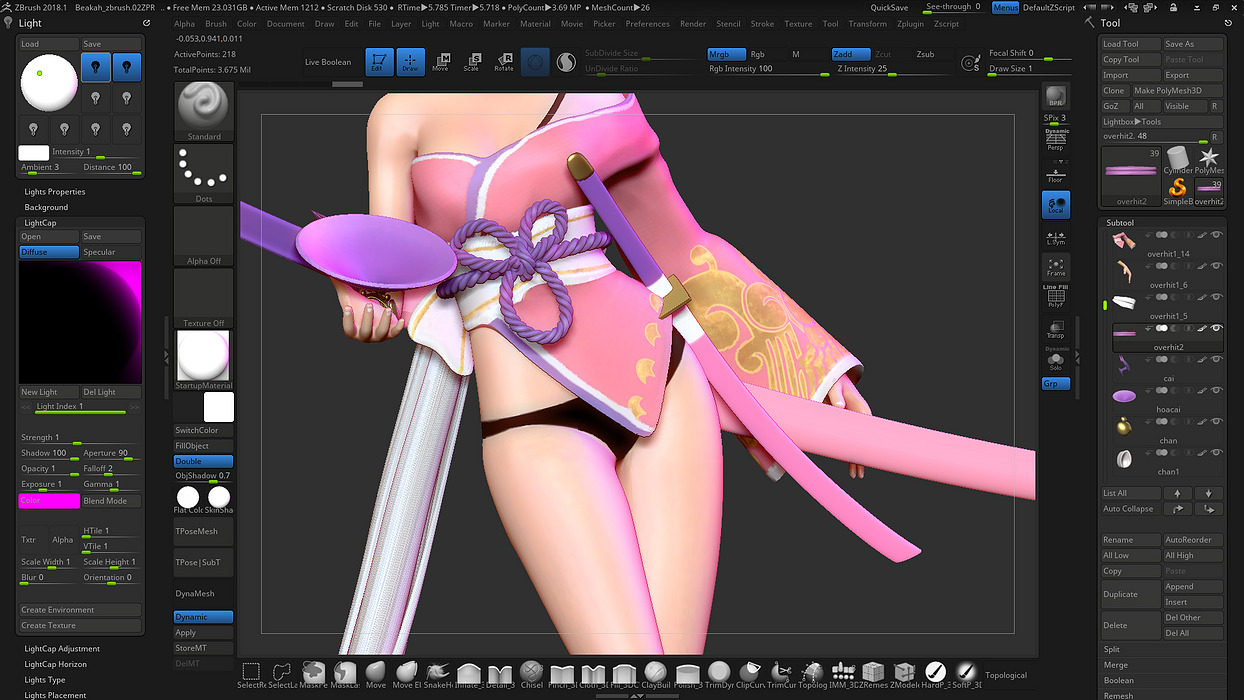Toggle Persp perspective view
The image size is (1244, 700).
pyautogui.click(x=1055, y=140)
